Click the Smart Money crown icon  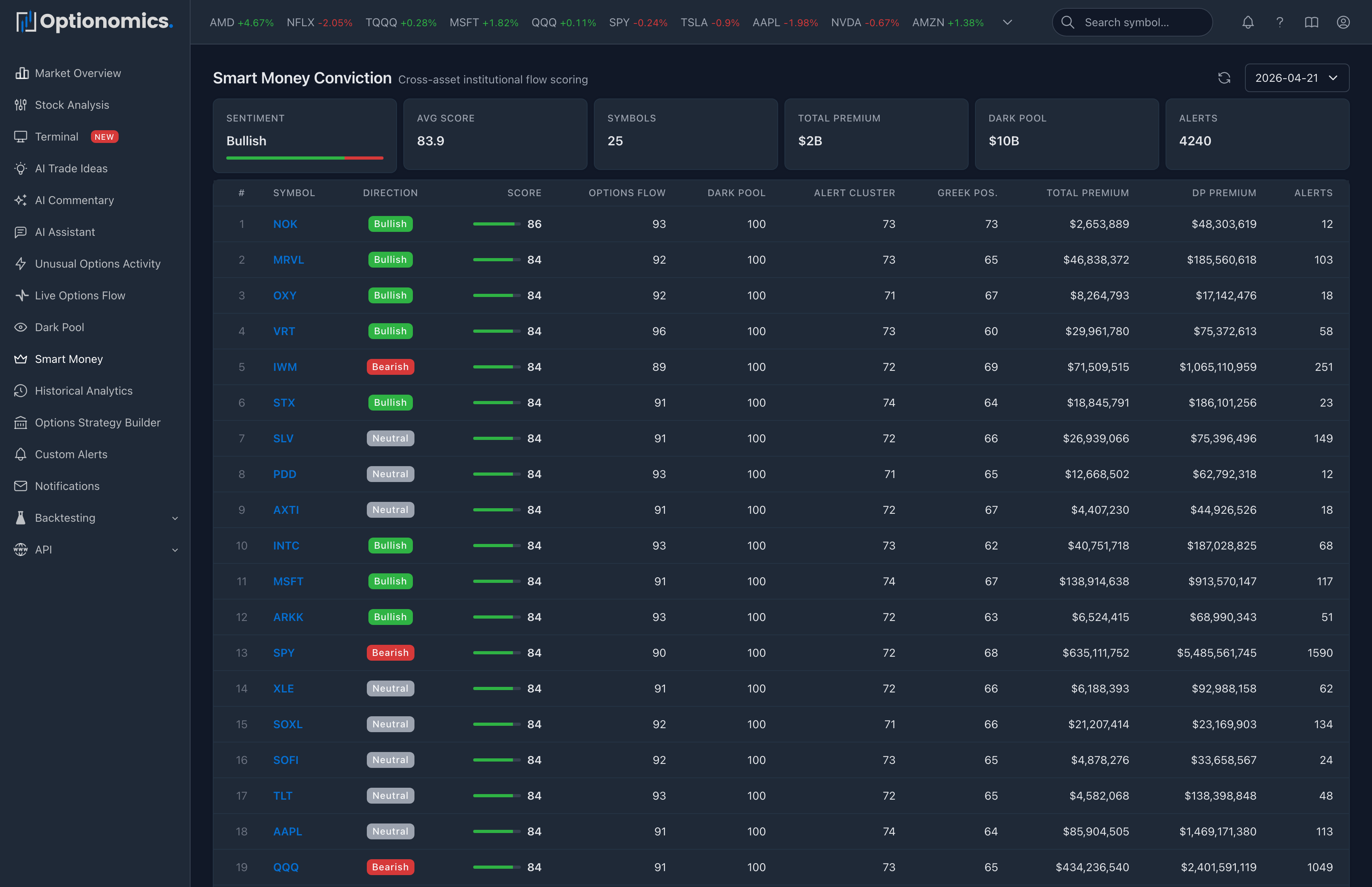(21, 359)
